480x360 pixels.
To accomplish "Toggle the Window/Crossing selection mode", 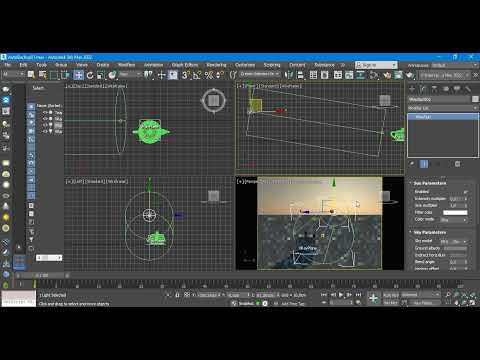I will (65, 75).
